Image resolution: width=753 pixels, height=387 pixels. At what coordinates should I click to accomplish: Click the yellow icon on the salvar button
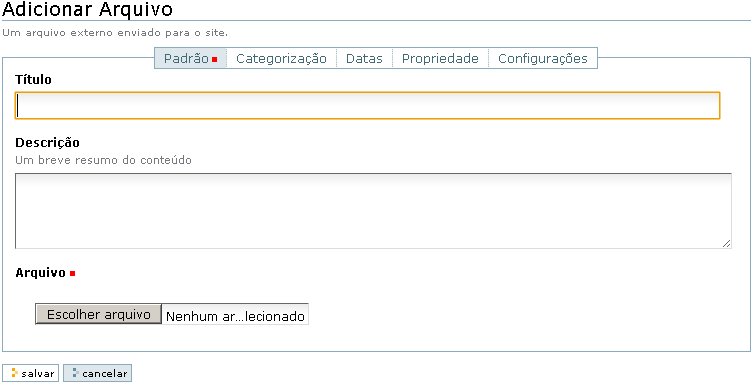click(14, 373)
